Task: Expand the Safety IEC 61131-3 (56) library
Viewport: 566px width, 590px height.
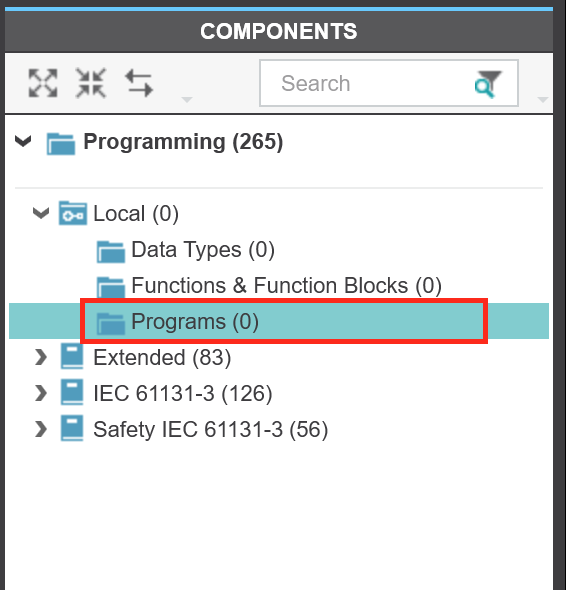Action: (41, 429)
